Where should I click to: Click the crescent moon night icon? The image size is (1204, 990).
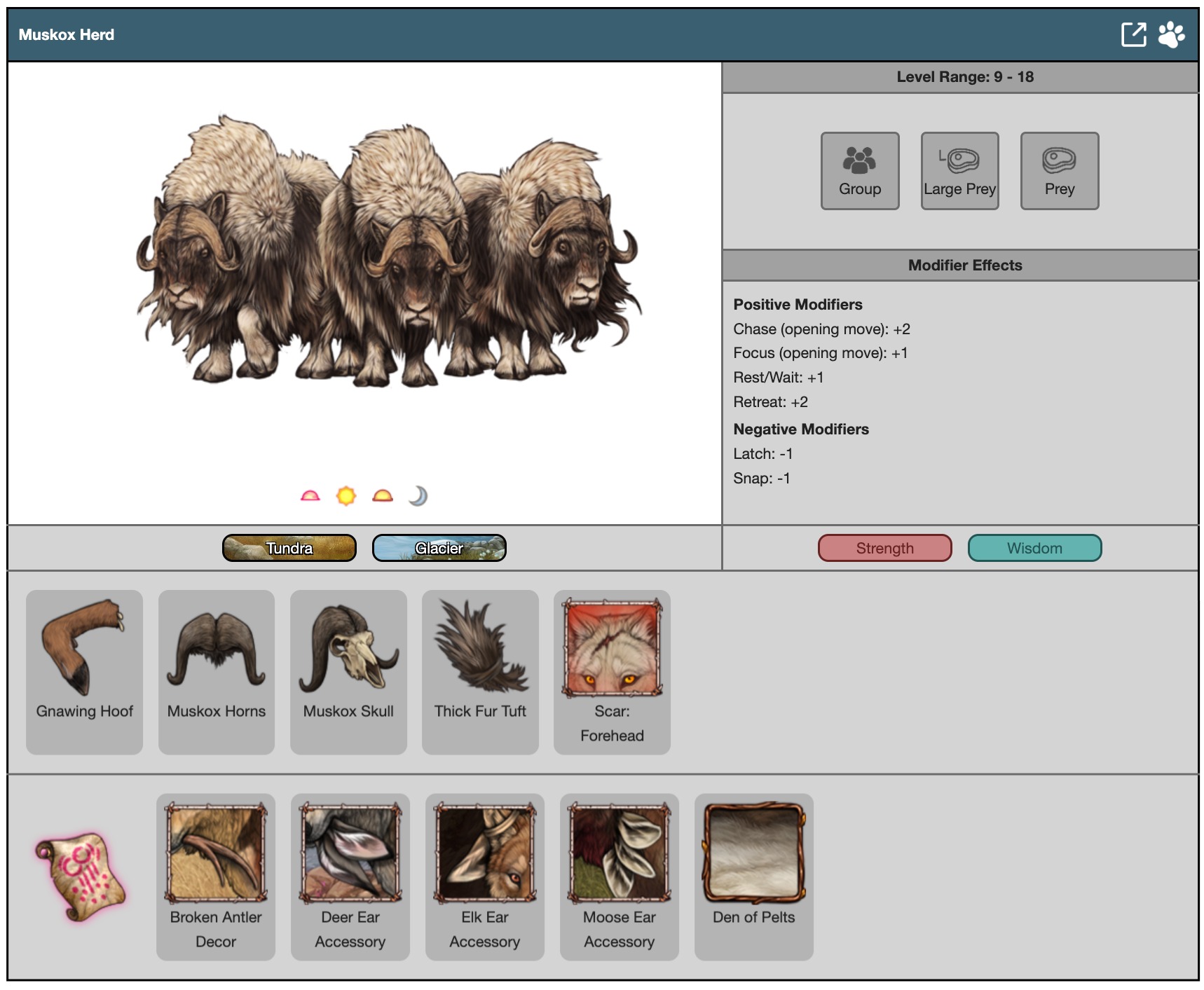coord(418,496)
